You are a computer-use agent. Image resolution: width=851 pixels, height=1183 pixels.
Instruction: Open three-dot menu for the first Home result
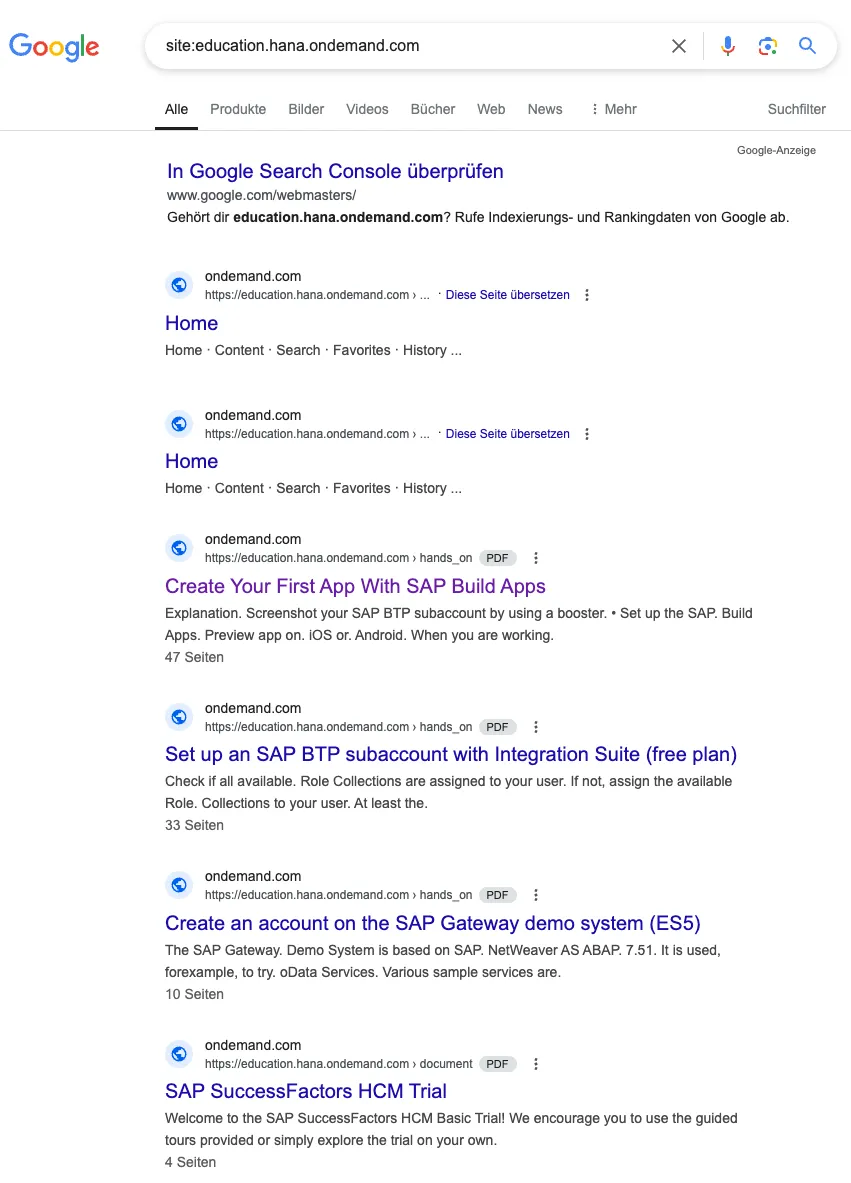(587, 295)
